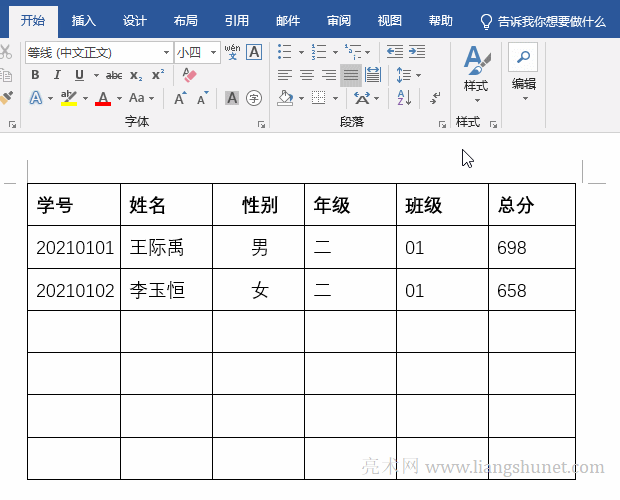Toggle Underline formatting
Screen dimensions: 620x500
(x=79, y=75)
